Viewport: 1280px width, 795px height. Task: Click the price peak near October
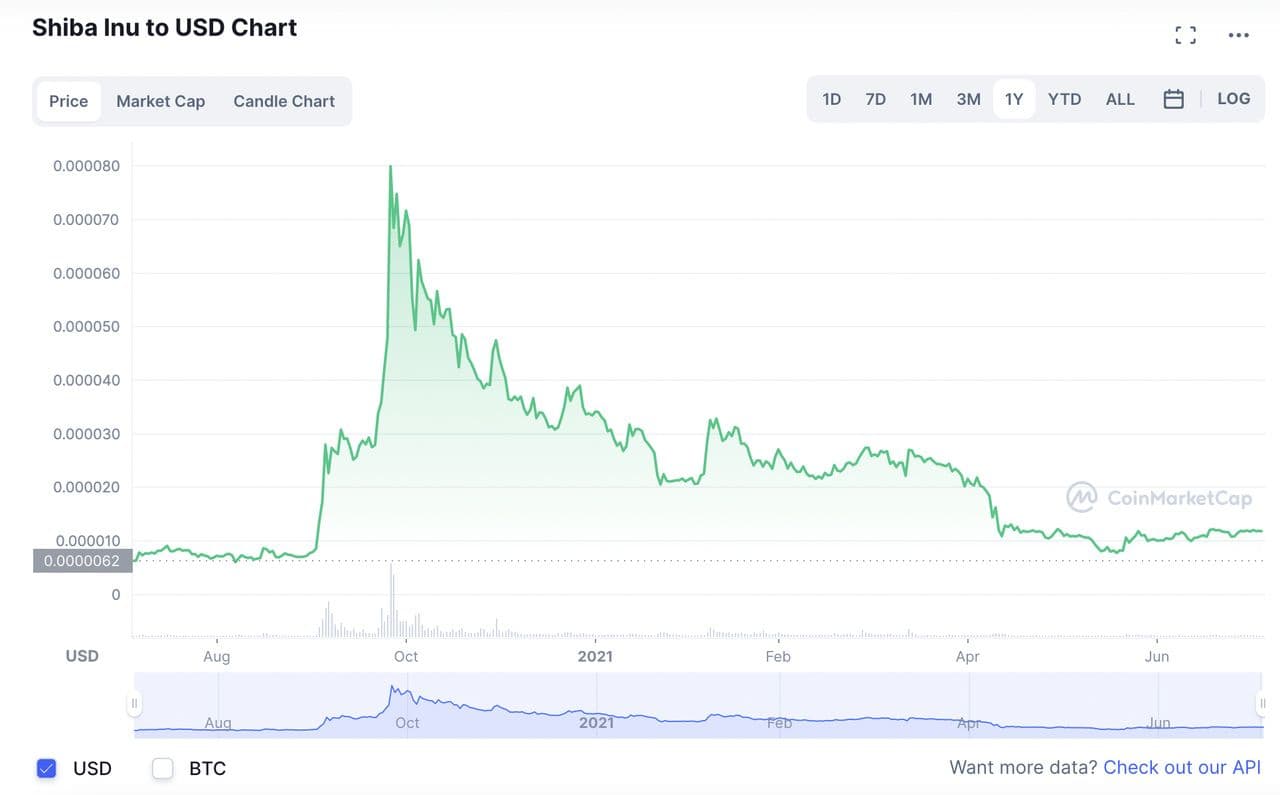390,167
